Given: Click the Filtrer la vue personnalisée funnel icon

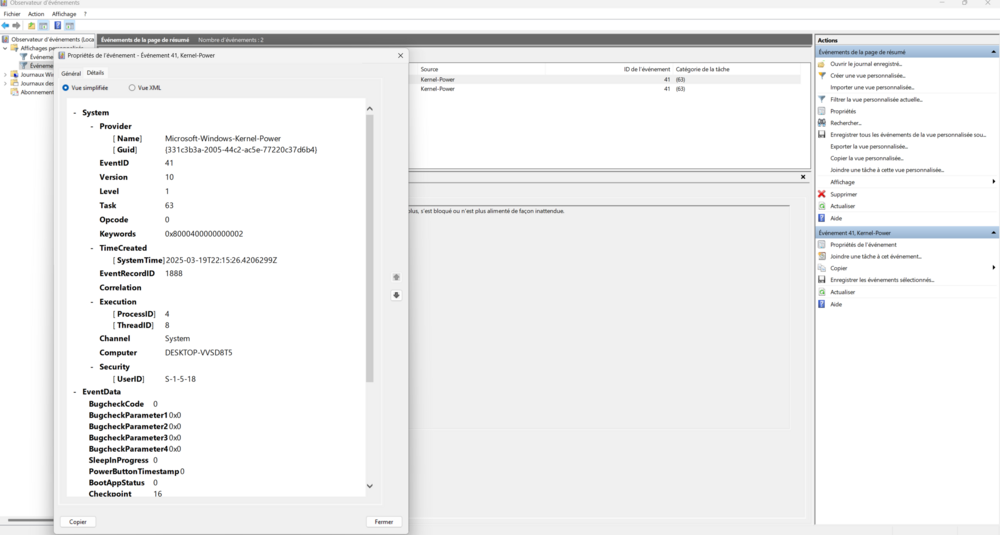Looking at the screenshot, I should [x=822, y=99].
